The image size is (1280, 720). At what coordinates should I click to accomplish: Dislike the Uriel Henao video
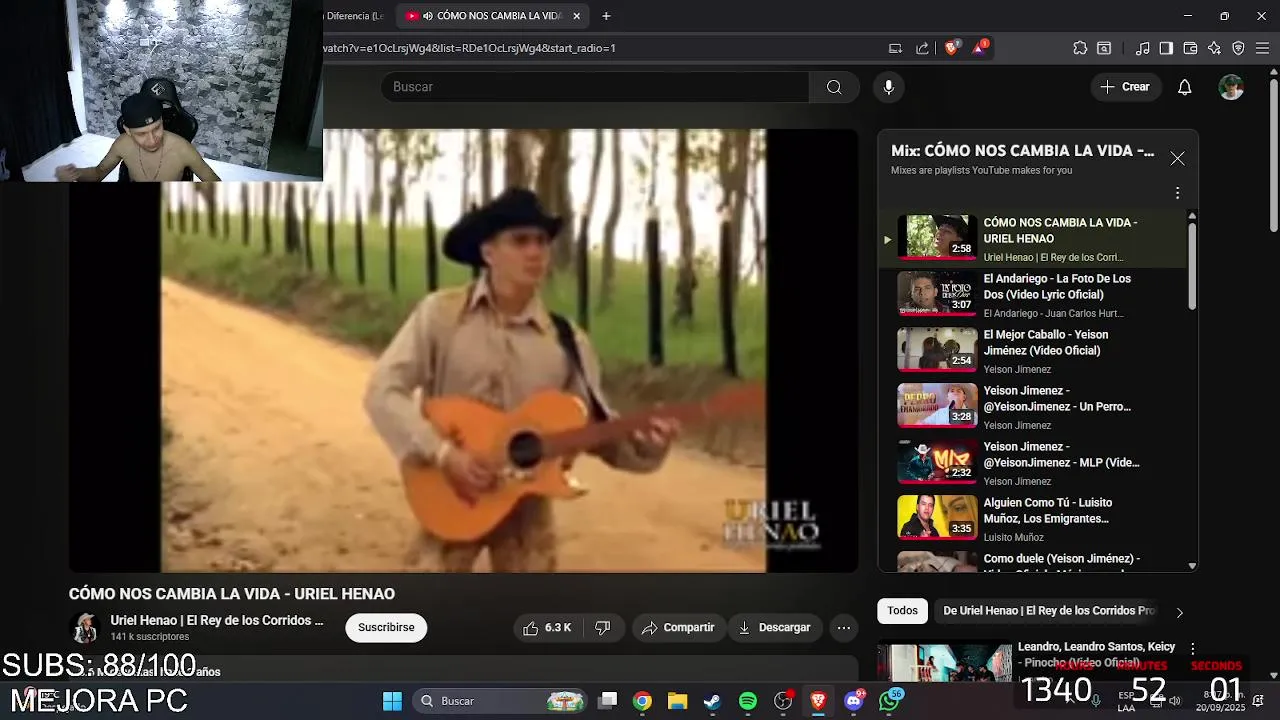[x=602, y=628]
